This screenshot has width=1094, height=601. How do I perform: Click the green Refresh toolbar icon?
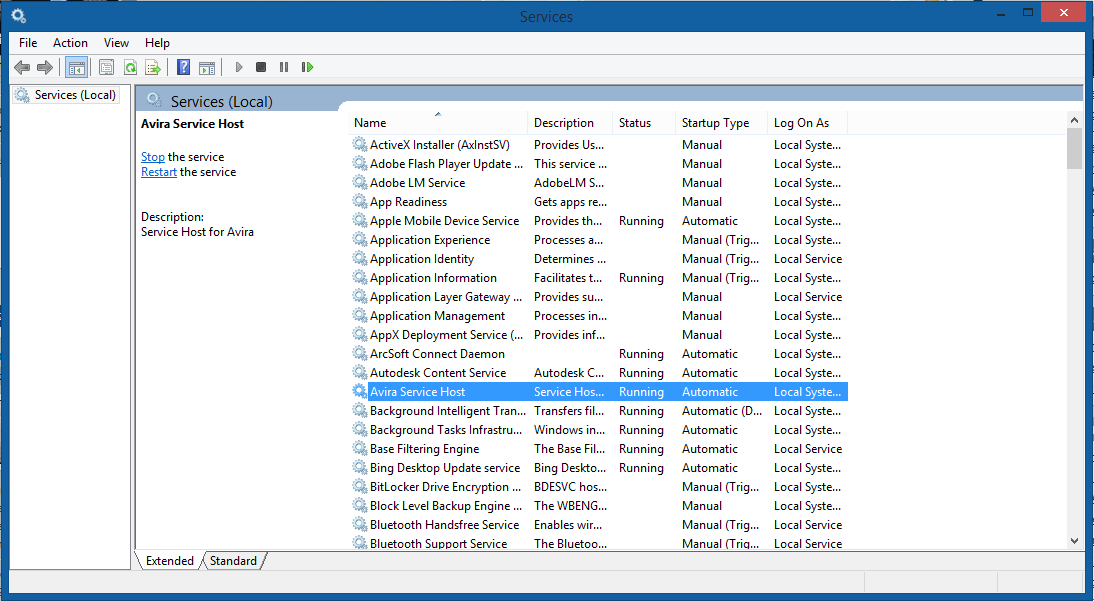tap(130, 67)
